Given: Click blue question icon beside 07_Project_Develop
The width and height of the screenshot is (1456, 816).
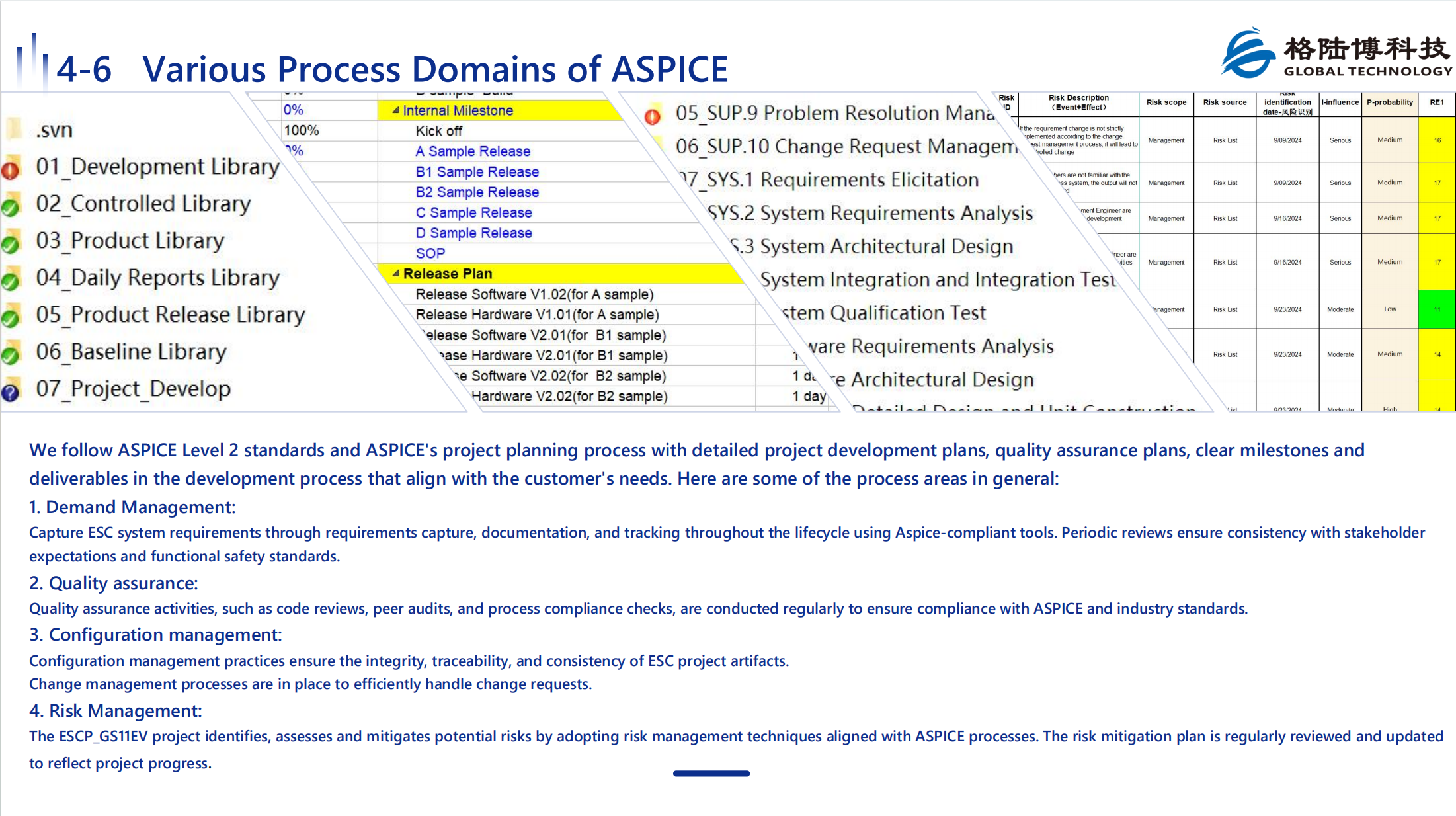Looking at the screenshot, I should coord(11,391).
